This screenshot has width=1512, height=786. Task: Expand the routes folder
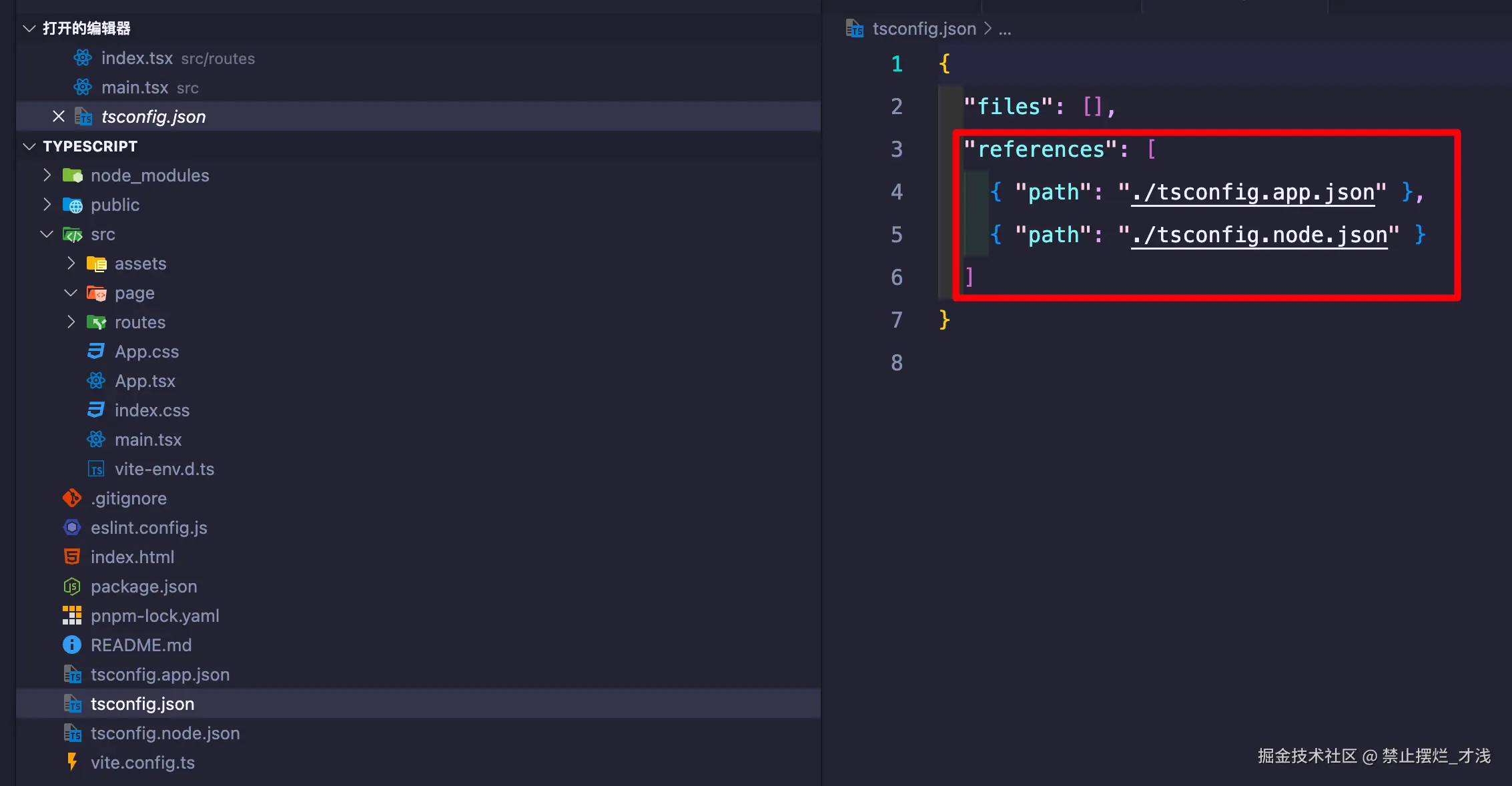coord(71,322)
